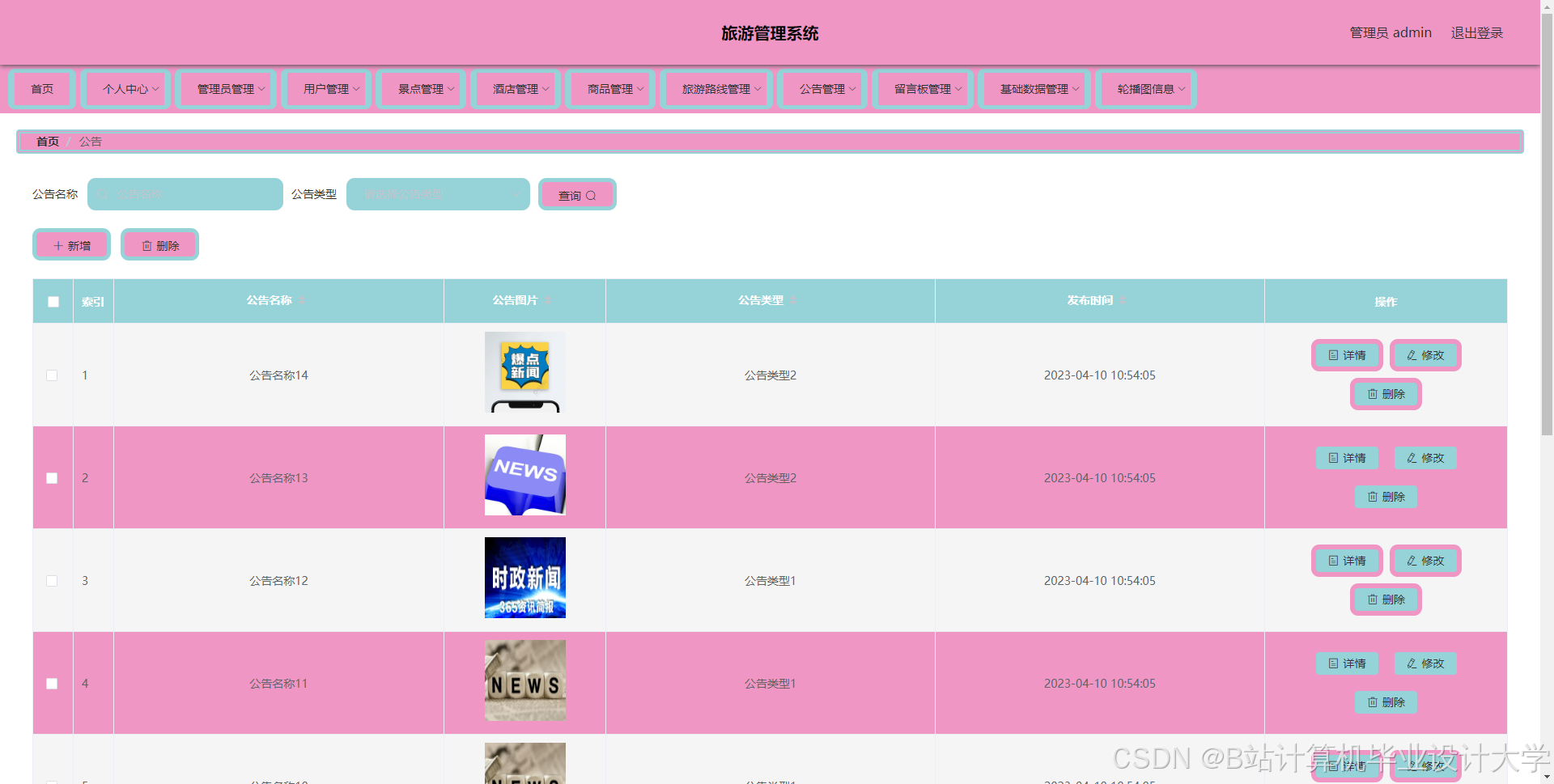
Task: Sort by the 发布时间 column sort icon
Action: click(x=1123, y=301)
